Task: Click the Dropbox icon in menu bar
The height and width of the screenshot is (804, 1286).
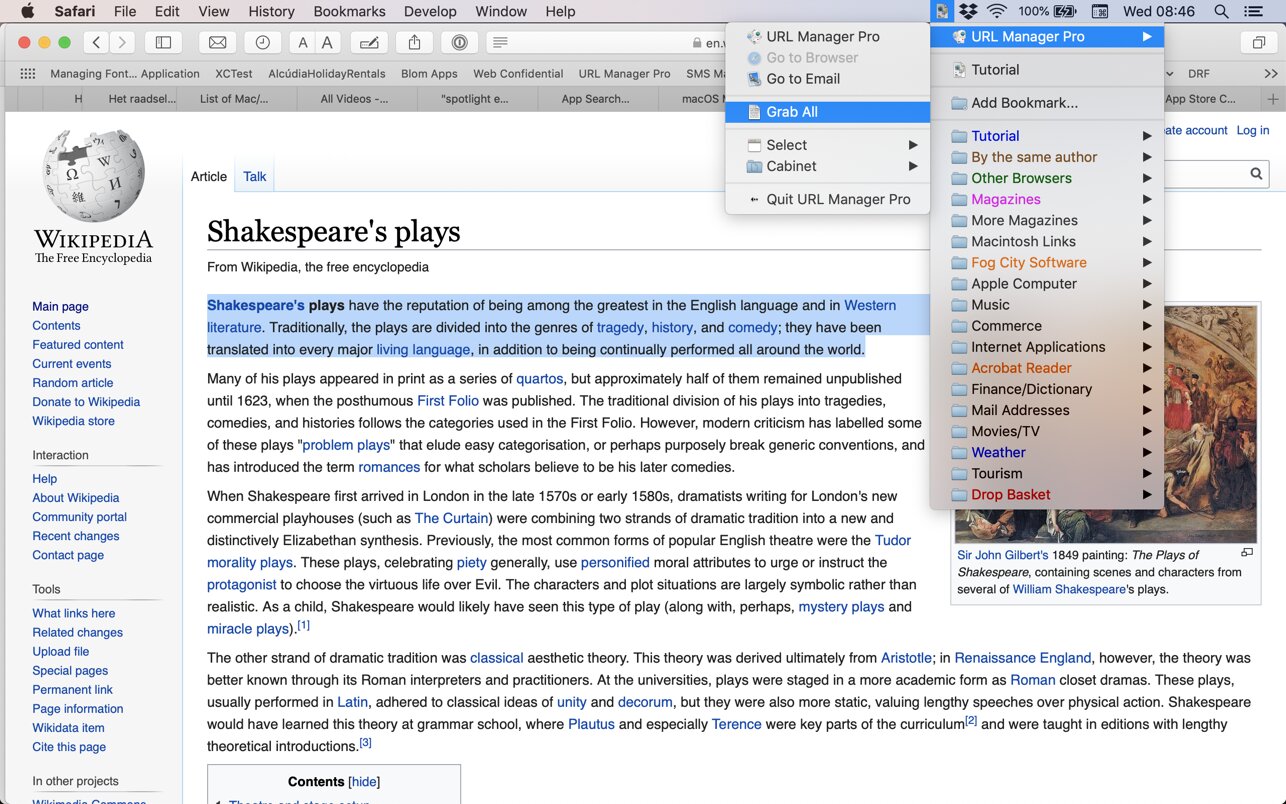Action: [x=967, y=12]
